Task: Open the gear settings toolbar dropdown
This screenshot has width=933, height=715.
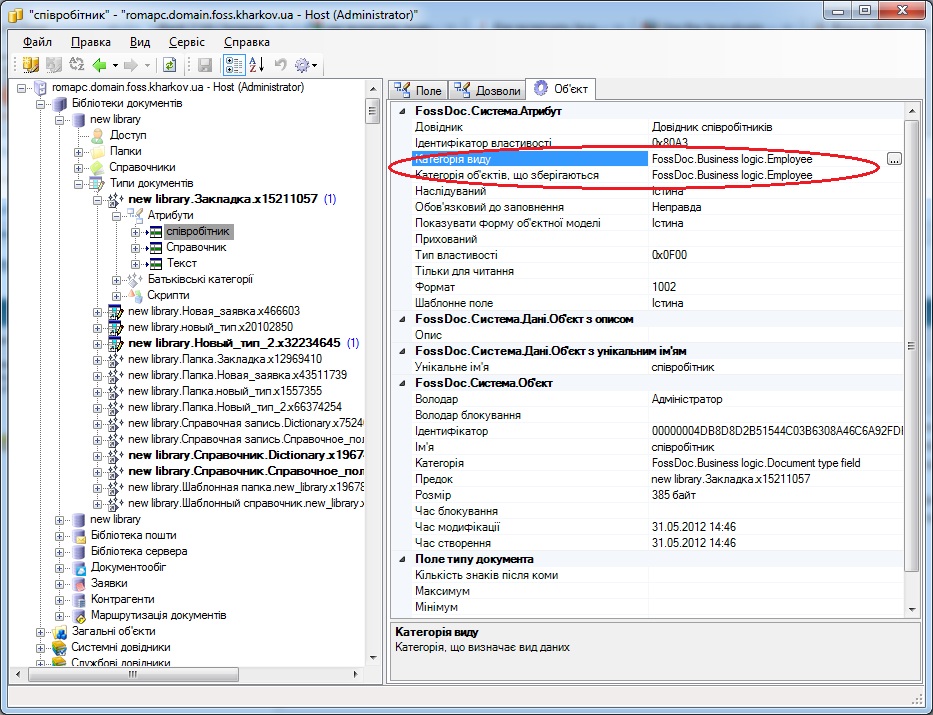Action: (306, 65)
